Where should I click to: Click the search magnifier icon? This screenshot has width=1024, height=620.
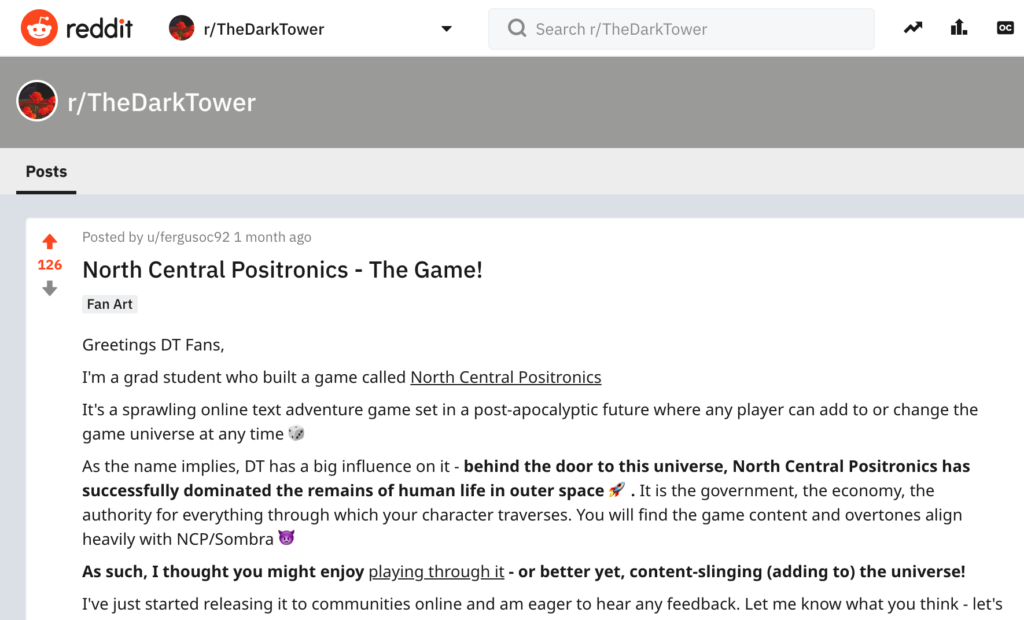click(517, 29)
